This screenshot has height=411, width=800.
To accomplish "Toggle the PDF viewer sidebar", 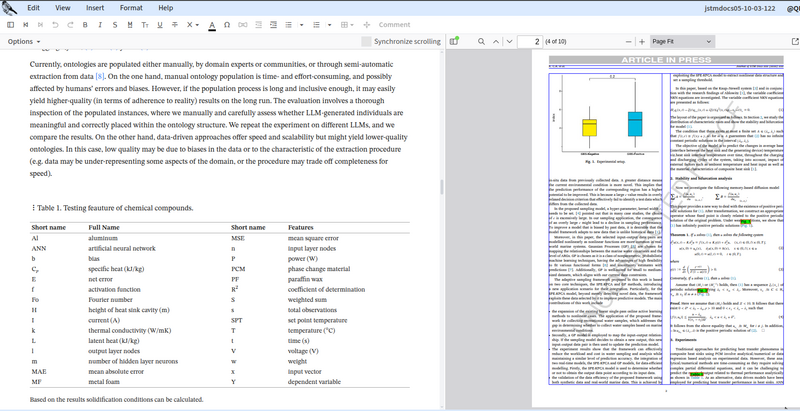I will tap(454, 41).
